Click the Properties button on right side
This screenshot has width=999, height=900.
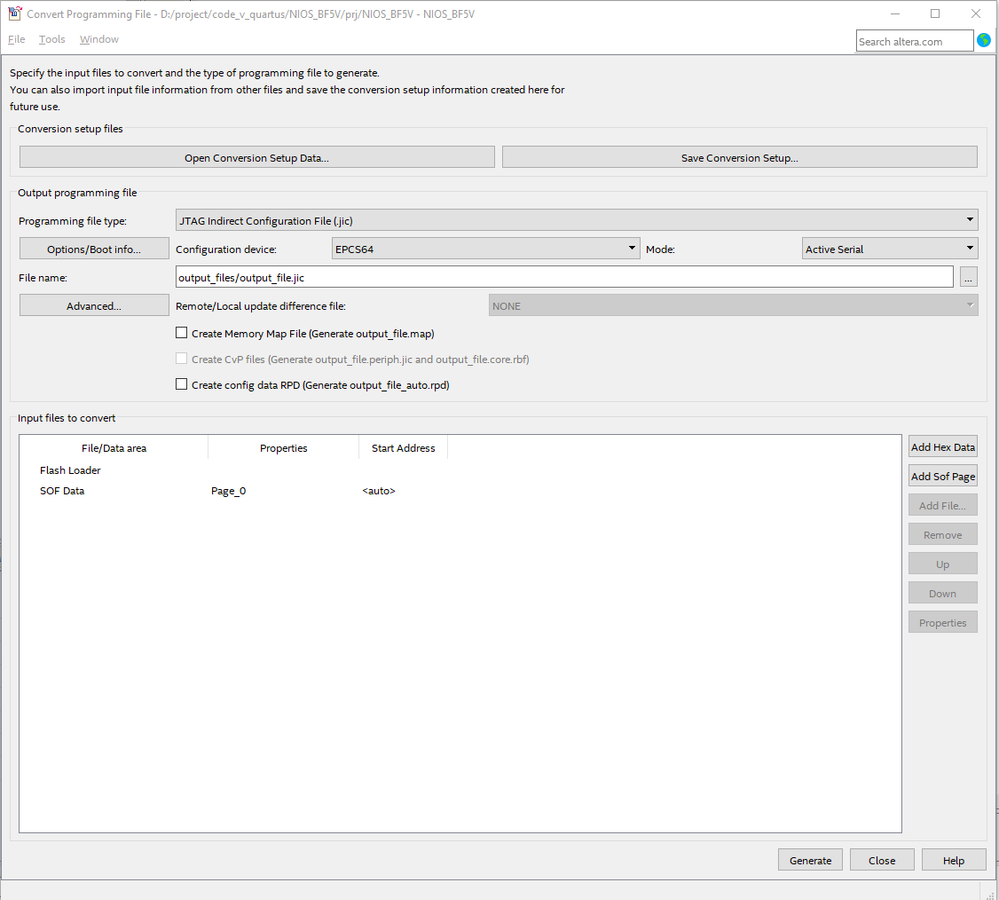942,622
